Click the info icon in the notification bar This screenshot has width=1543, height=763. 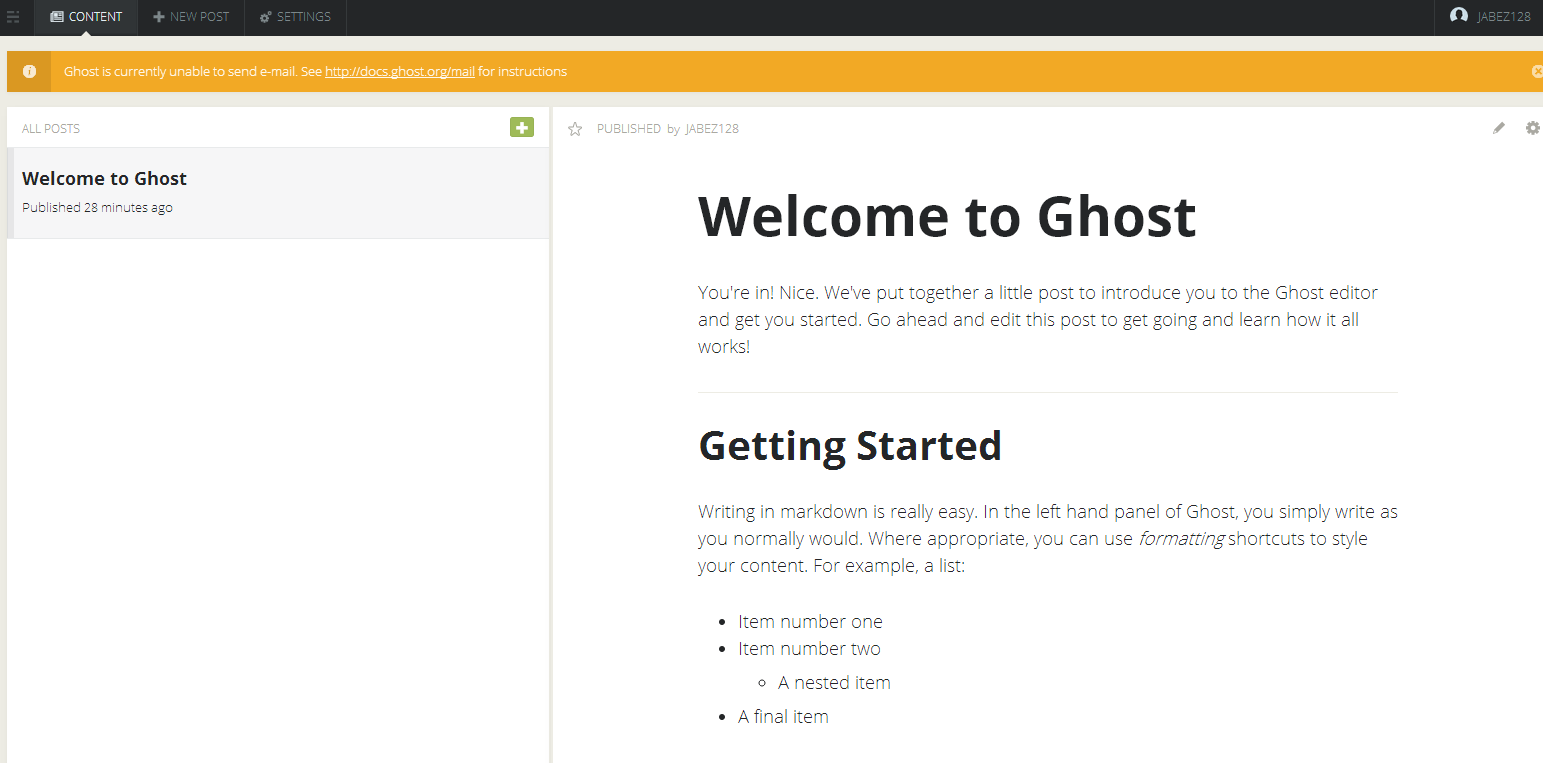point(29,72)
